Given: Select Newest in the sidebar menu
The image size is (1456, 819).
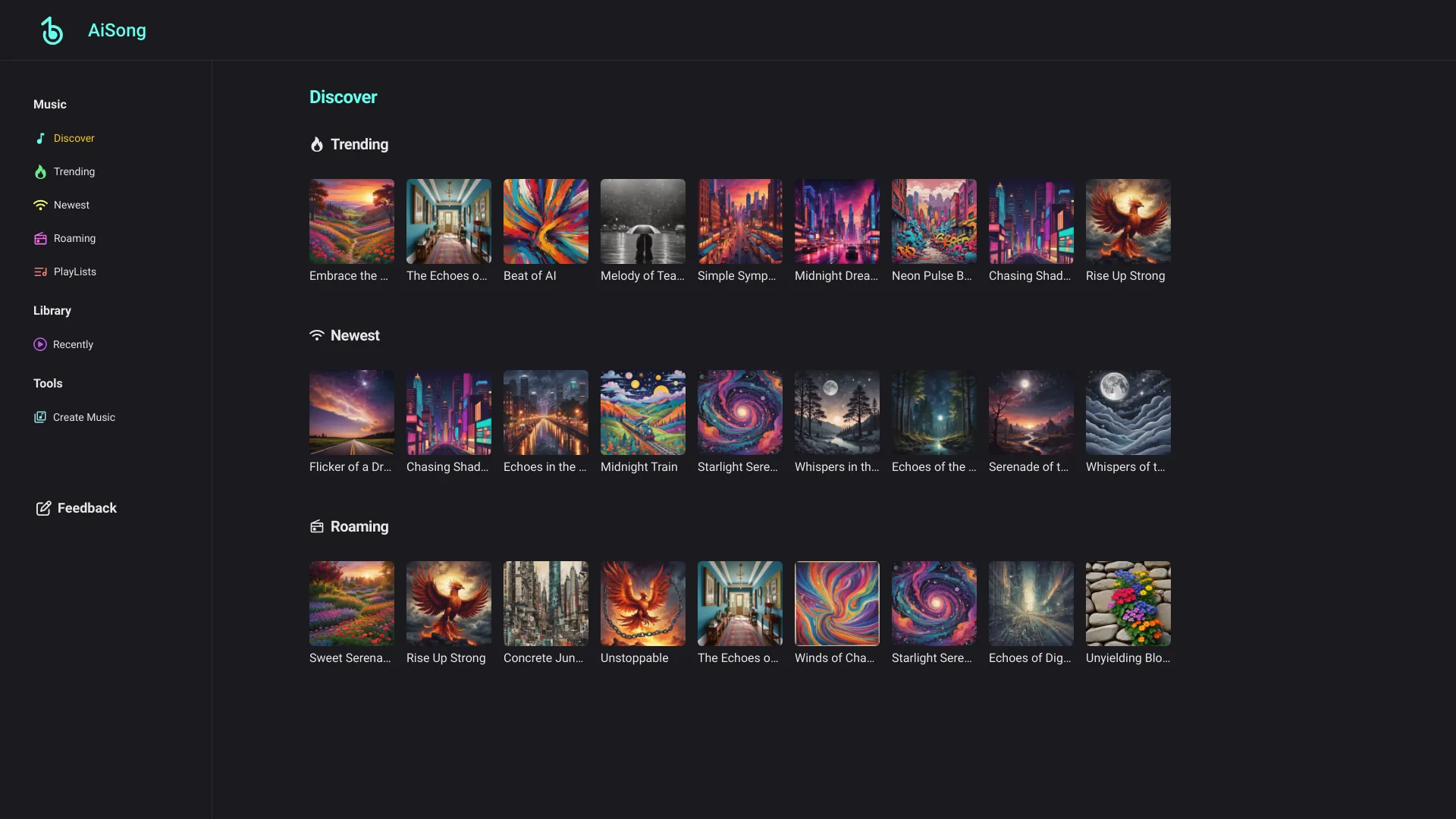Looking at the screenshot, I should [72, 205].
